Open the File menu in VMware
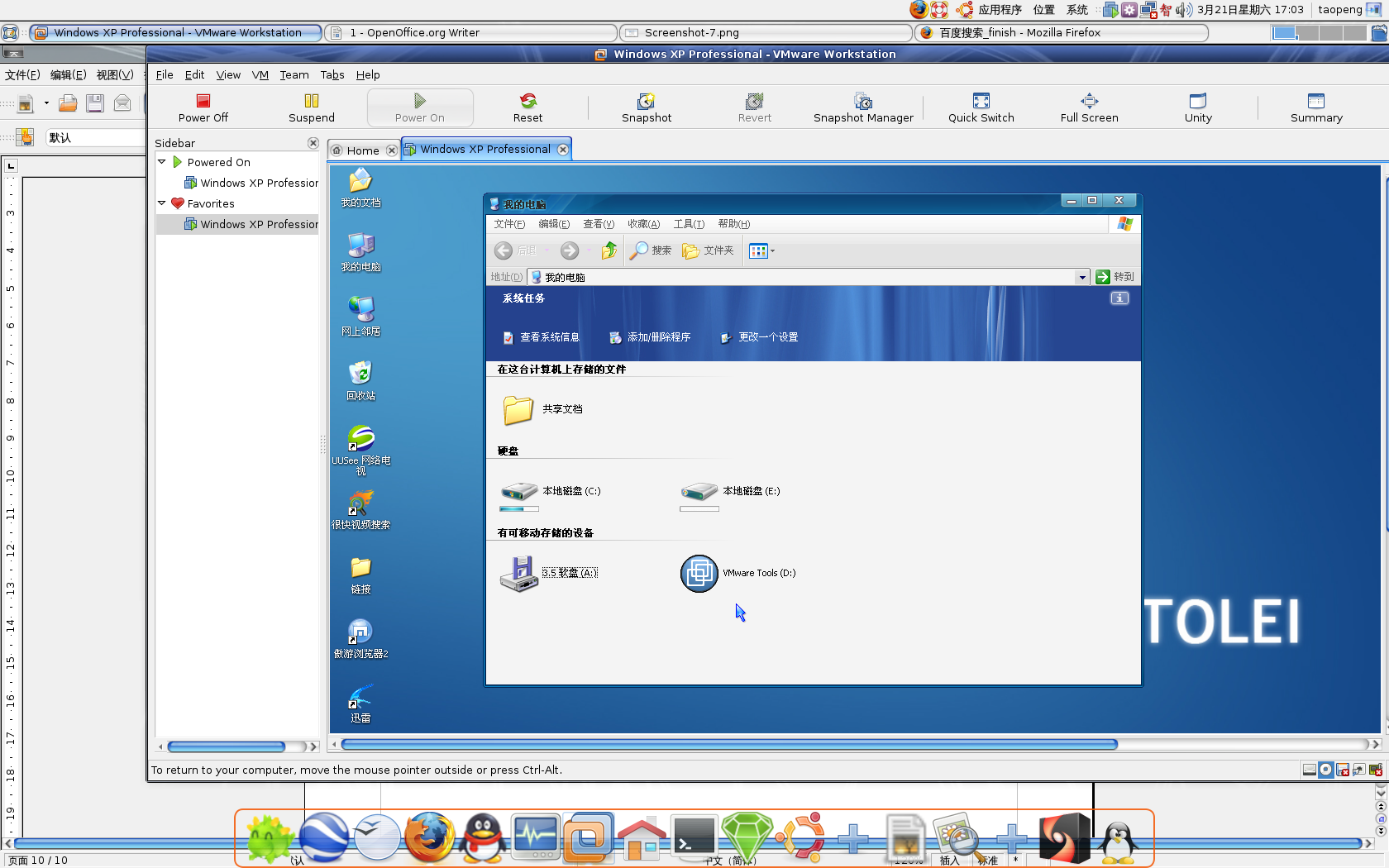The height and width of the screenshot is (868, 1389). 165,74
